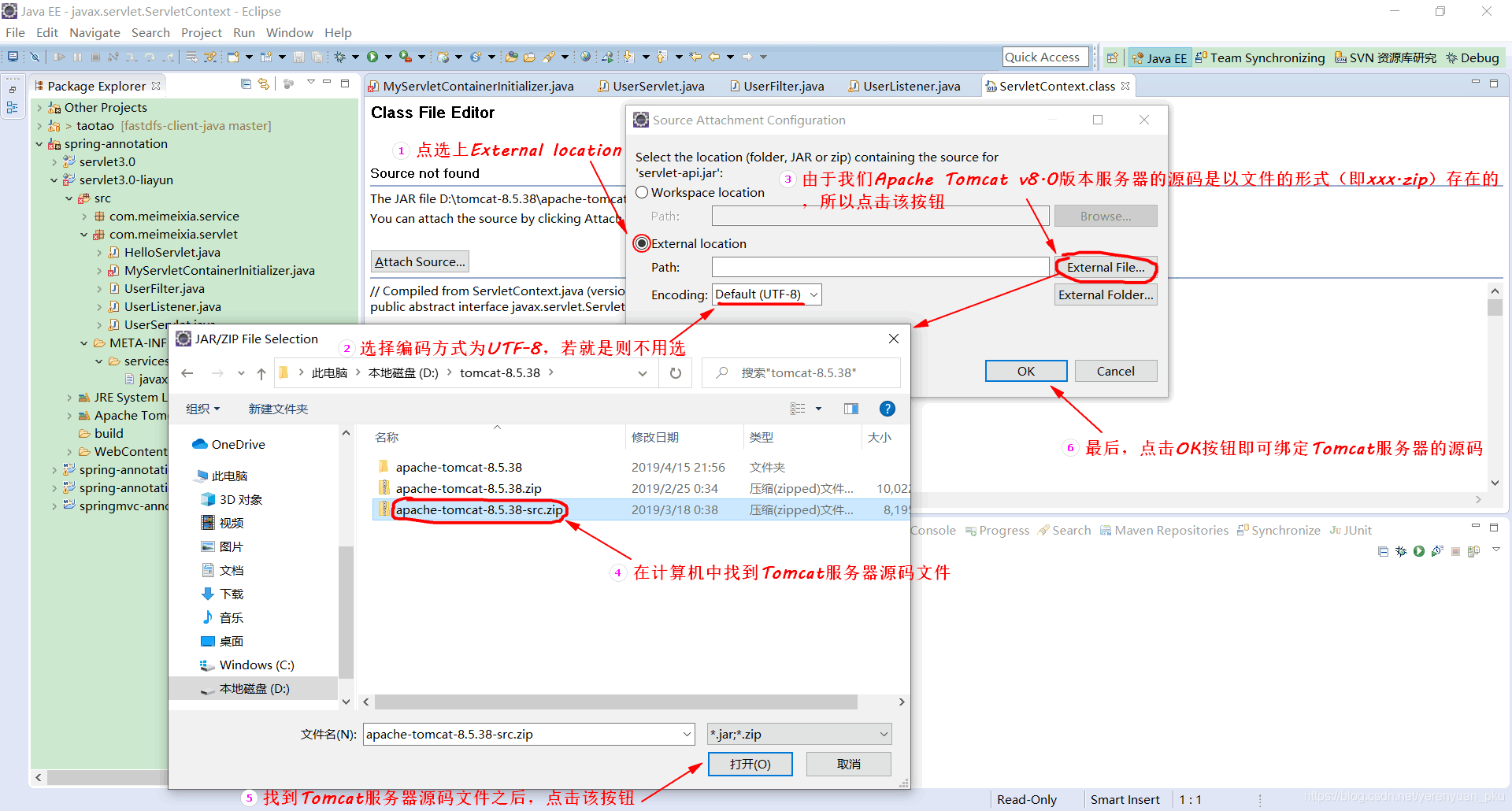Click the 取消 button in file dialog
The width and height of the screenshot is (1512, 811).
[848, 764]
